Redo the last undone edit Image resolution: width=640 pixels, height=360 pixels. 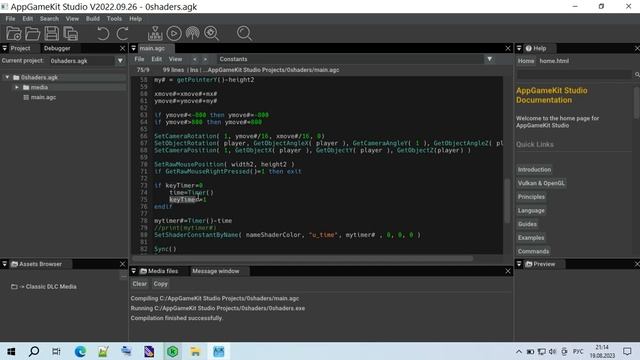(122, 33)
